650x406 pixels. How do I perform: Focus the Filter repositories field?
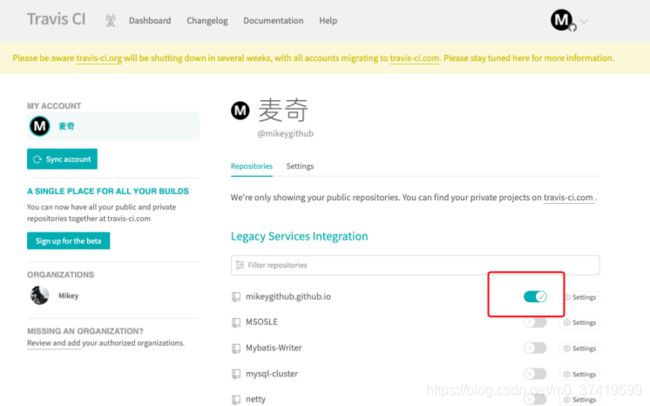click(x=415, y=265)
